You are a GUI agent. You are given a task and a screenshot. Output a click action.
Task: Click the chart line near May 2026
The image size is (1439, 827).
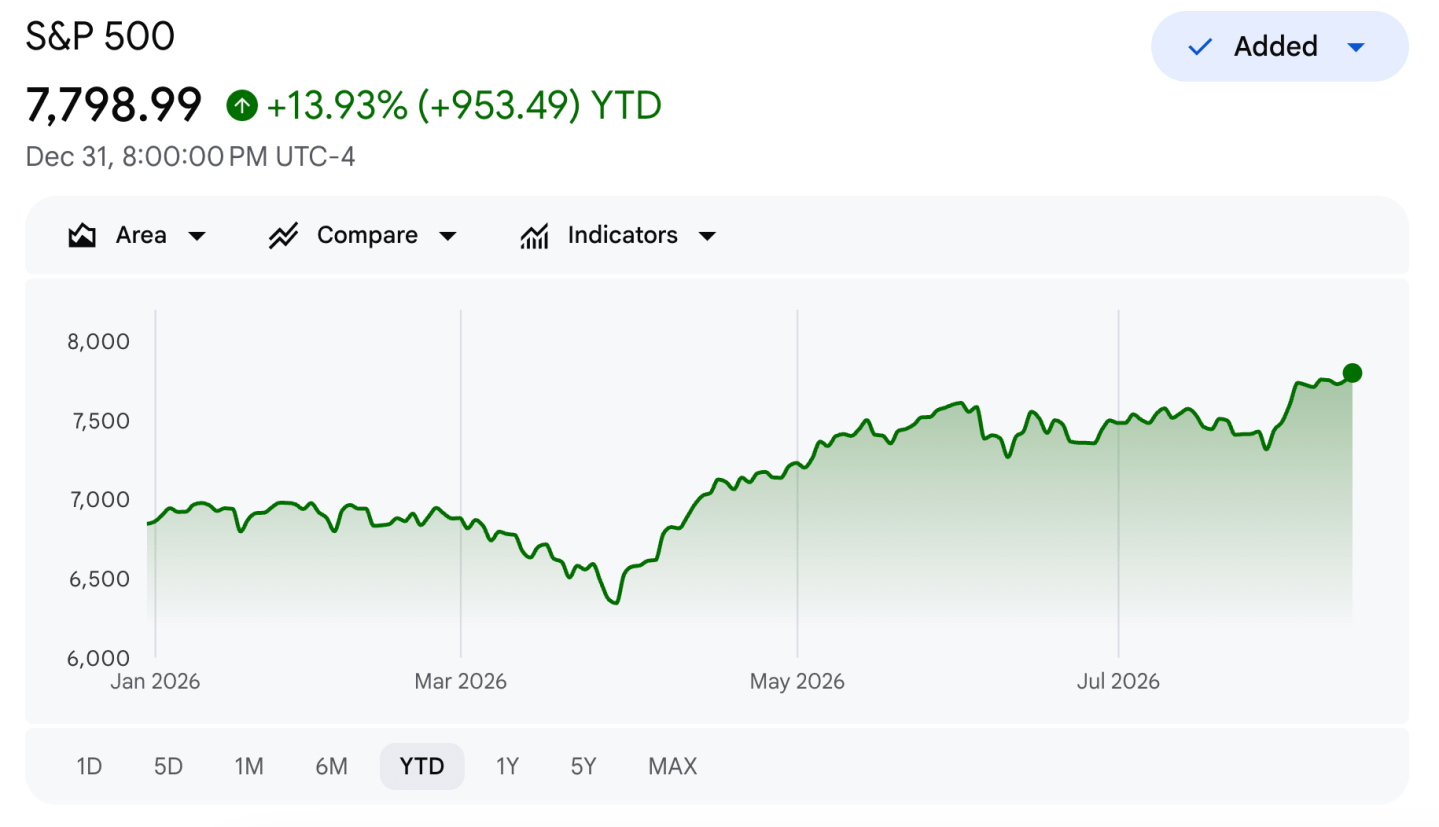click(797, 465)
